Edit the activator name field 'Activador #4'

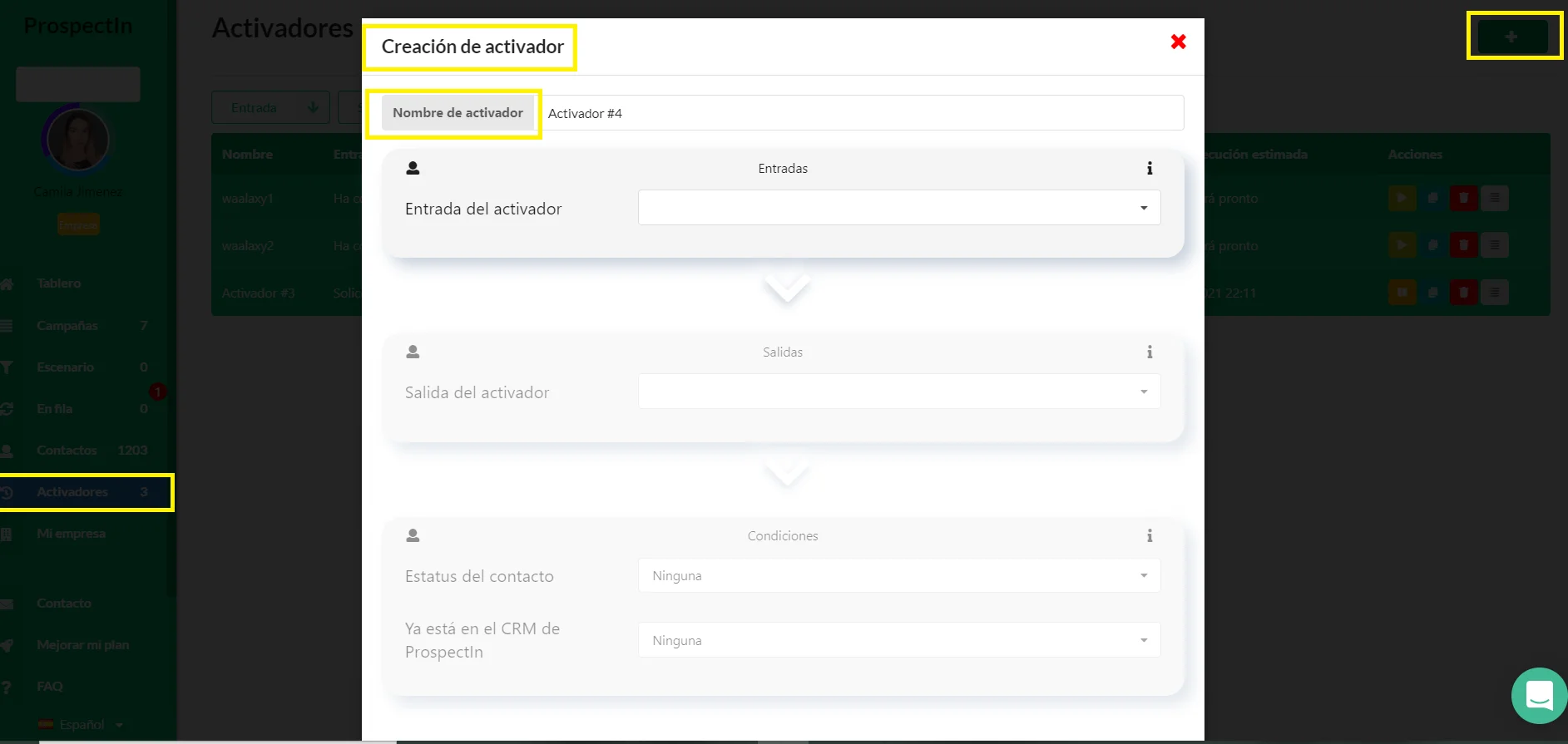click(863, 113)
